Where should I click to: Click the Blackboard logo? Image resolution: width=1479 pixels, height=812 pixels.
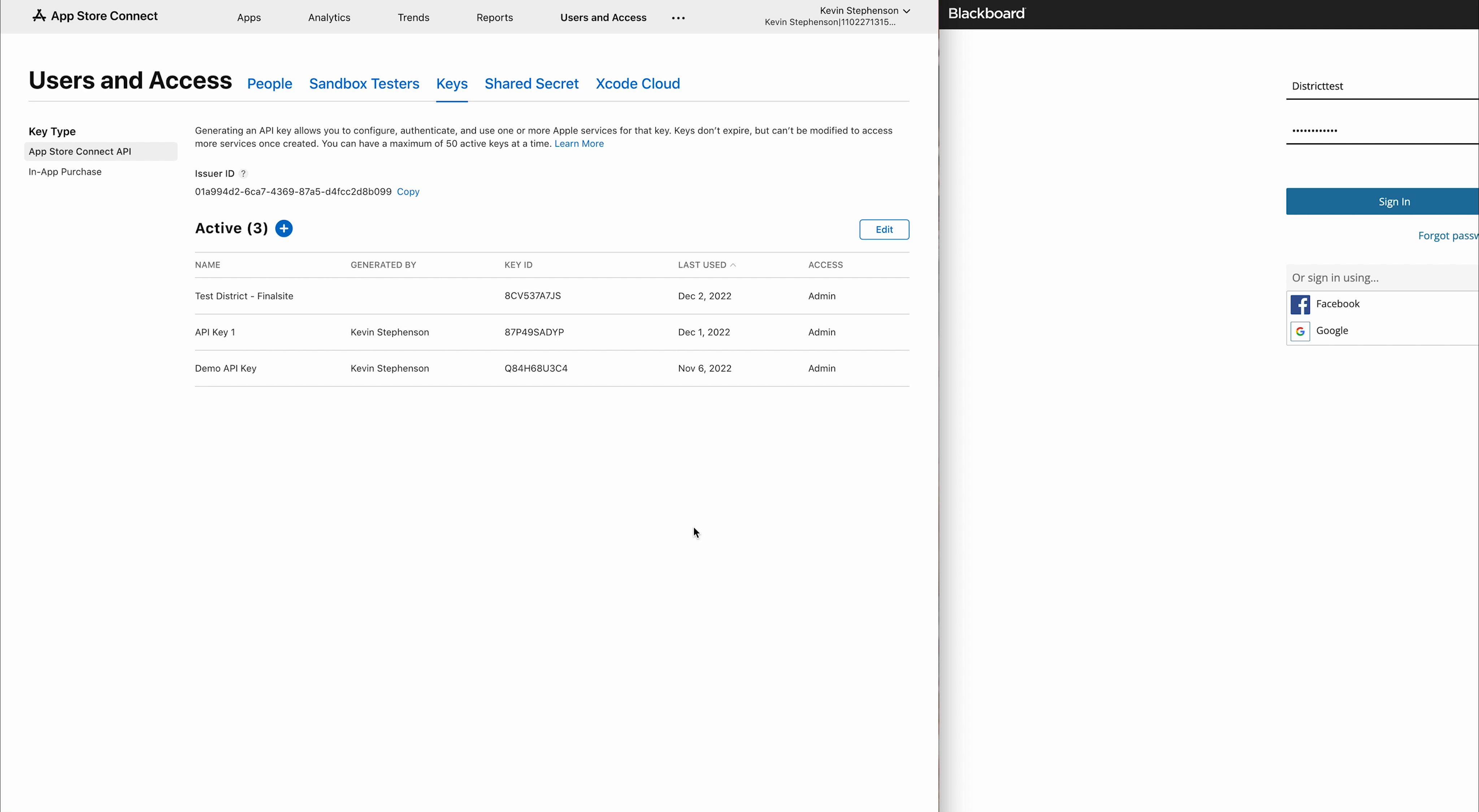point(986,13)
